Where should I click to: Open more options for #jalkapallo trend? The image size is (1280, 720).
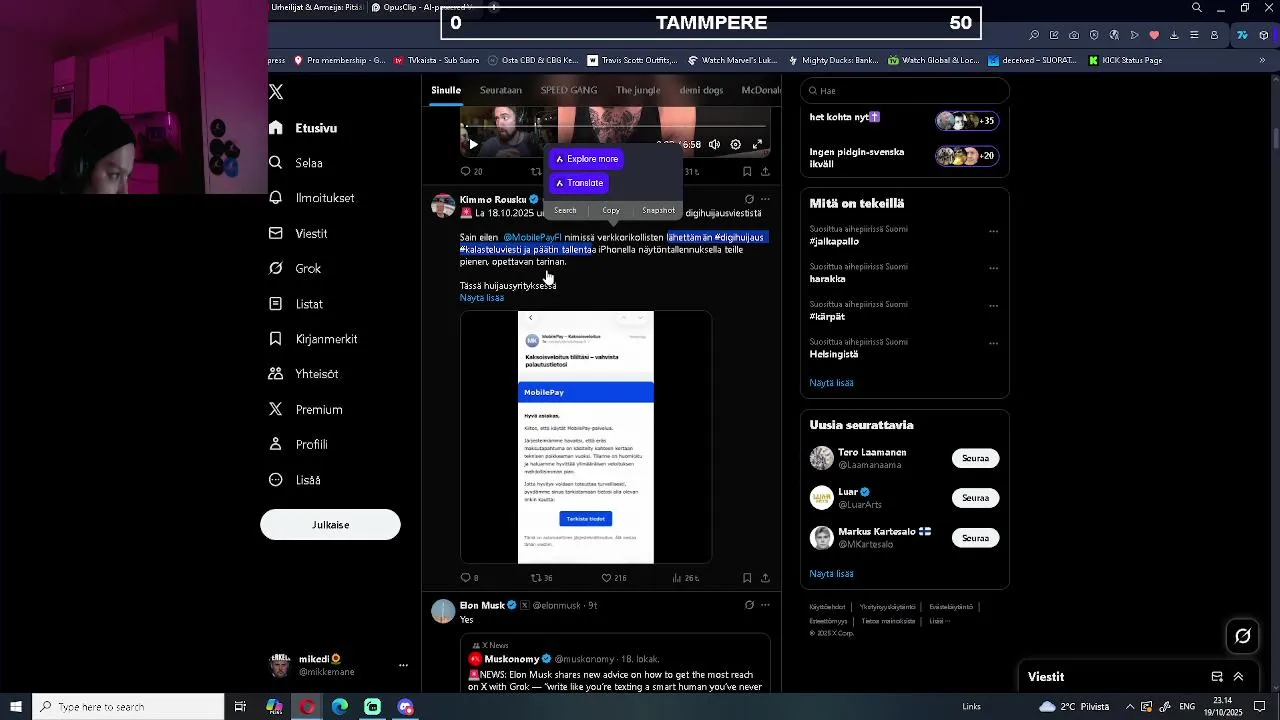(x=993, y=231)
